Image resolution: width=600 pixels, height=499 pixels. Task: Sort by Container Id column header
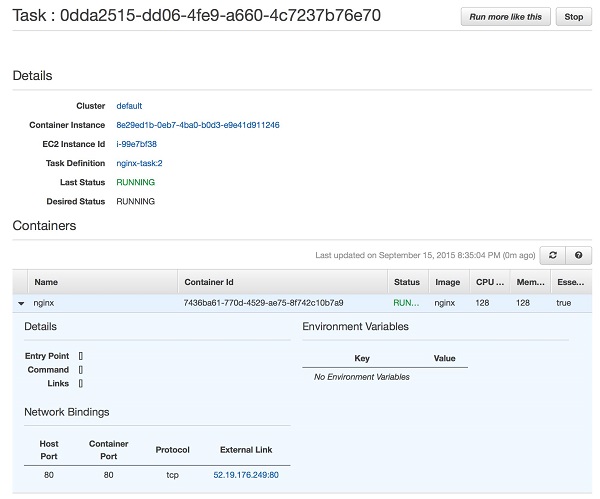click(210, 282)
